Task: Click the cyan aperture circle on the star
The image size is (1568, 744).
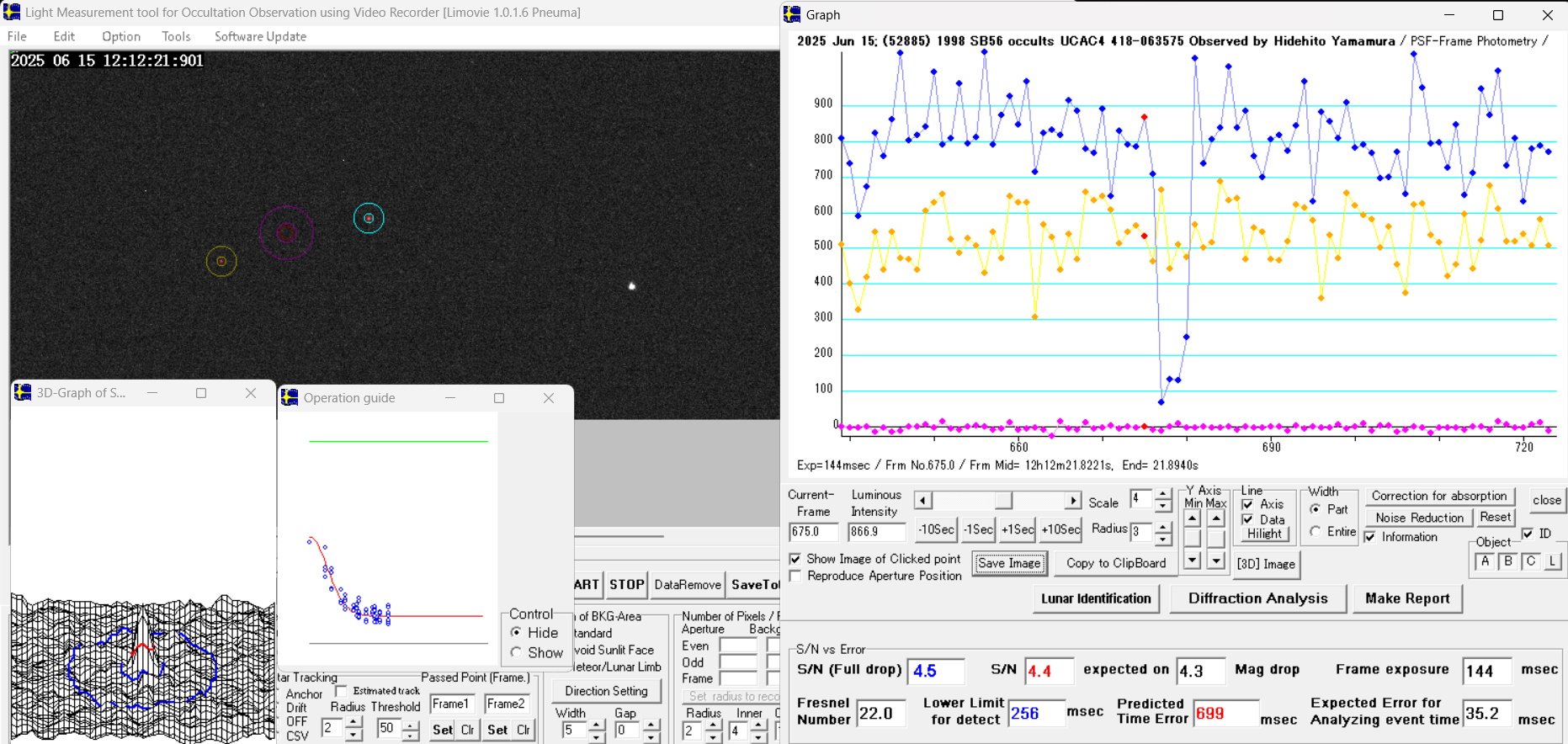Action: [x=369, y=219]
